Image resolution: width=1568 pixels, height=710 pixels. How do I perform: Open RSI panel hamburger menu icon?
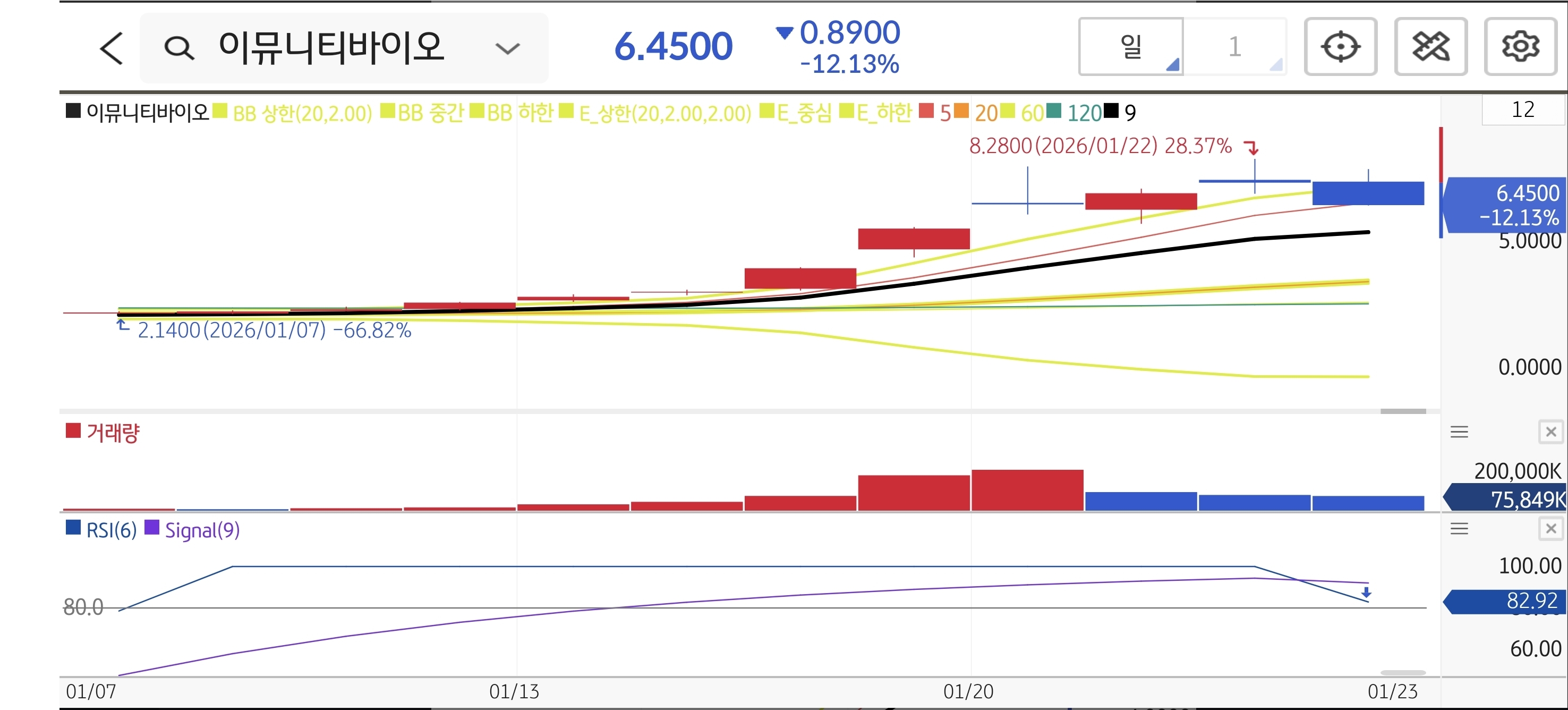1459,528
